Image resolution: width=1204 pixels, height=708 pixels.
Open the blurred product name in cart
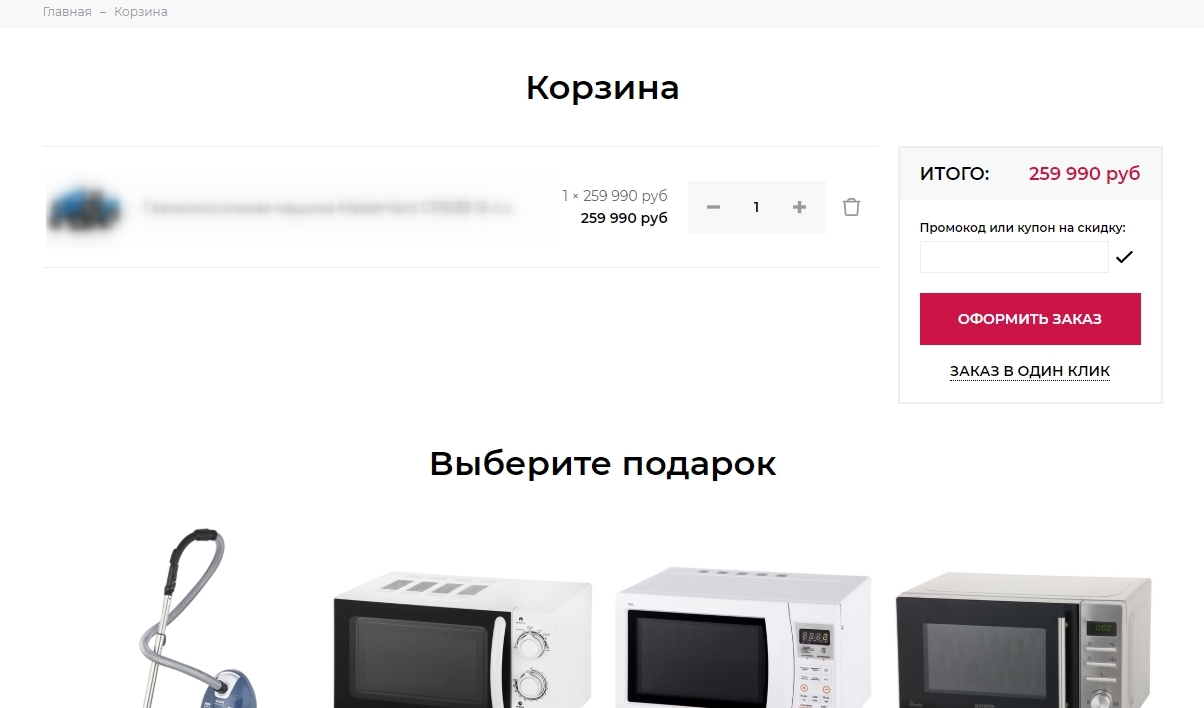point(329,208)
